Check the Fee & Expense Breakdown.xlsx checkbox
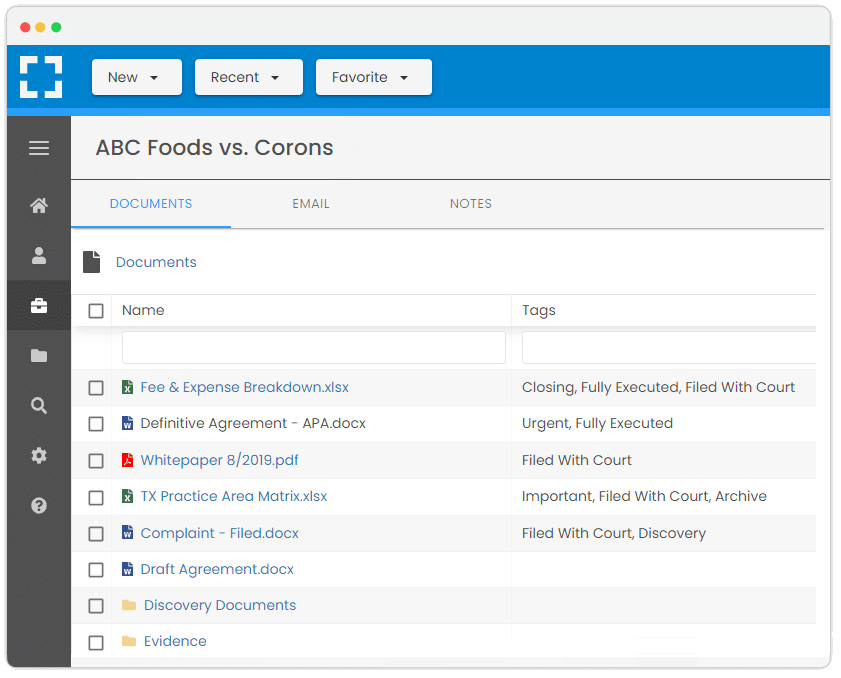The height and width of the screenshot is (678, 841). [96, 388]
